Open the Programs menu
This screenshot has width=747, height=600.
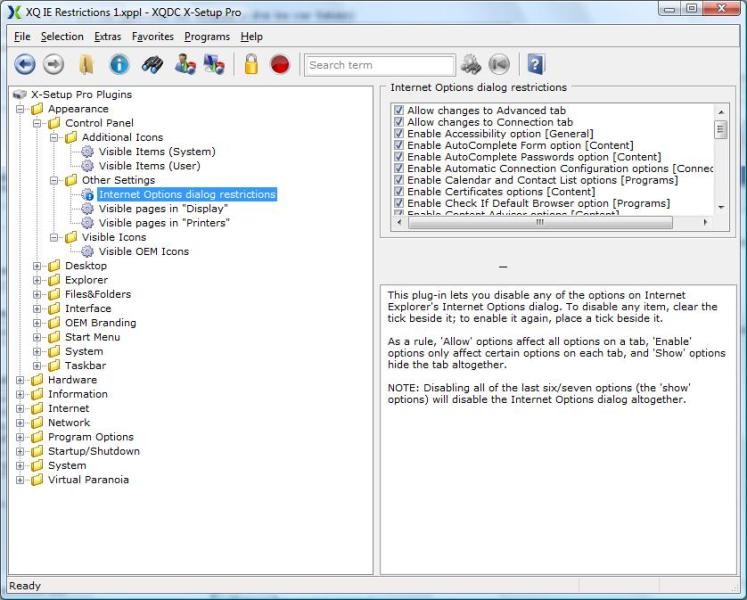pyautogui.click(x=207, y=37)
